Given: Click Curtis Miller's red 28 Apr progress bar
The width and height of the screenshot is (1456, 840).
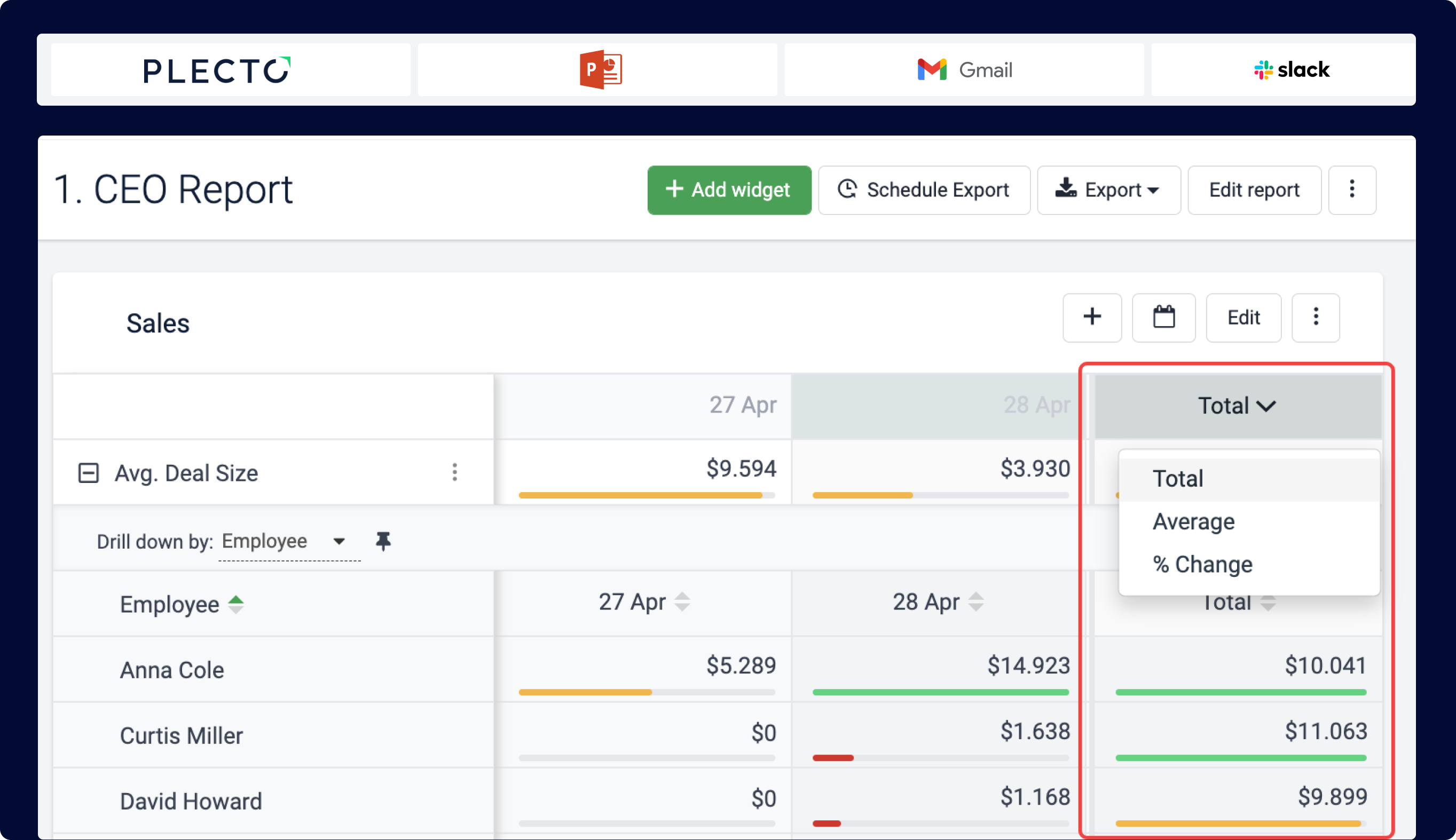Looking at the screenshot, I should [x=833, y=758].
